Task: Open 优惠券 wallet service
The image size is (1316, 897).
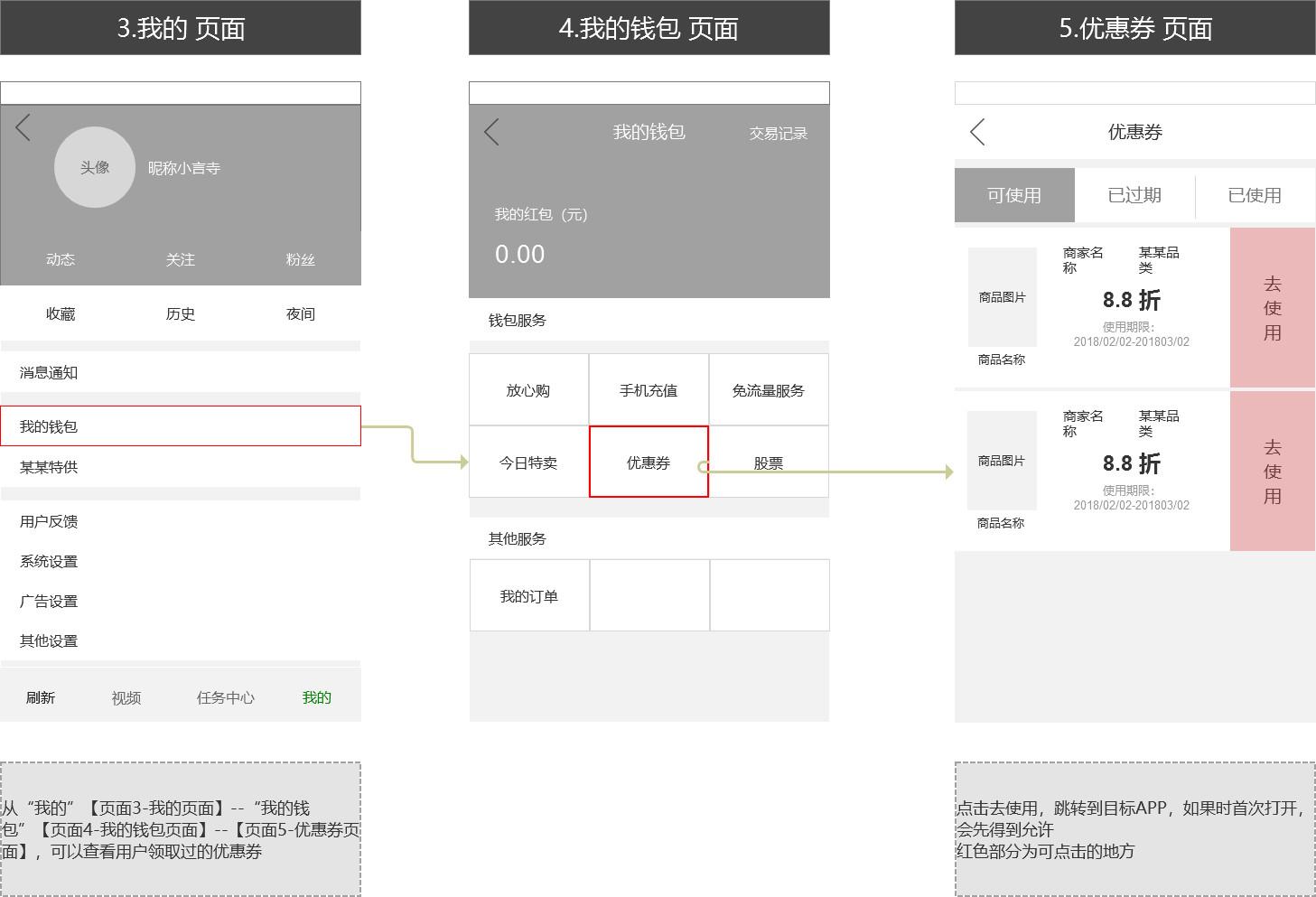Action: tap(649, 462)
